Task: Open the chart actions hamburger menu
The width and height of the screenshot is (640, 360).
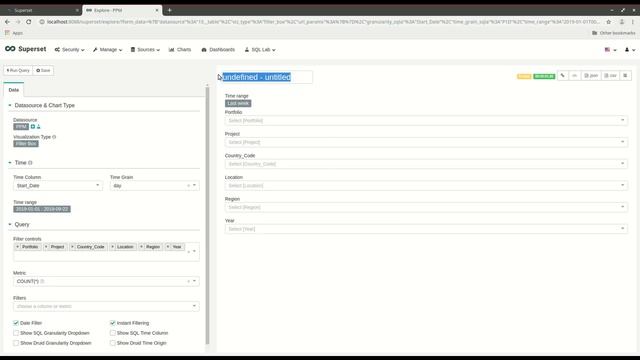Action: coord(625,76)
